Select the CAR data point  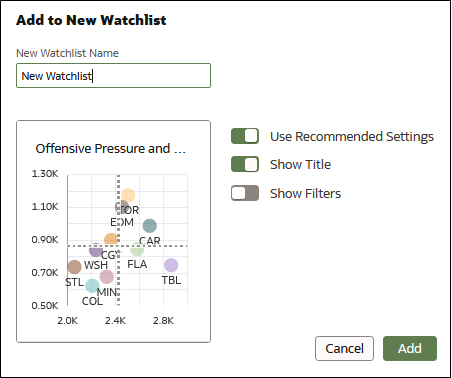coord(150,226)
